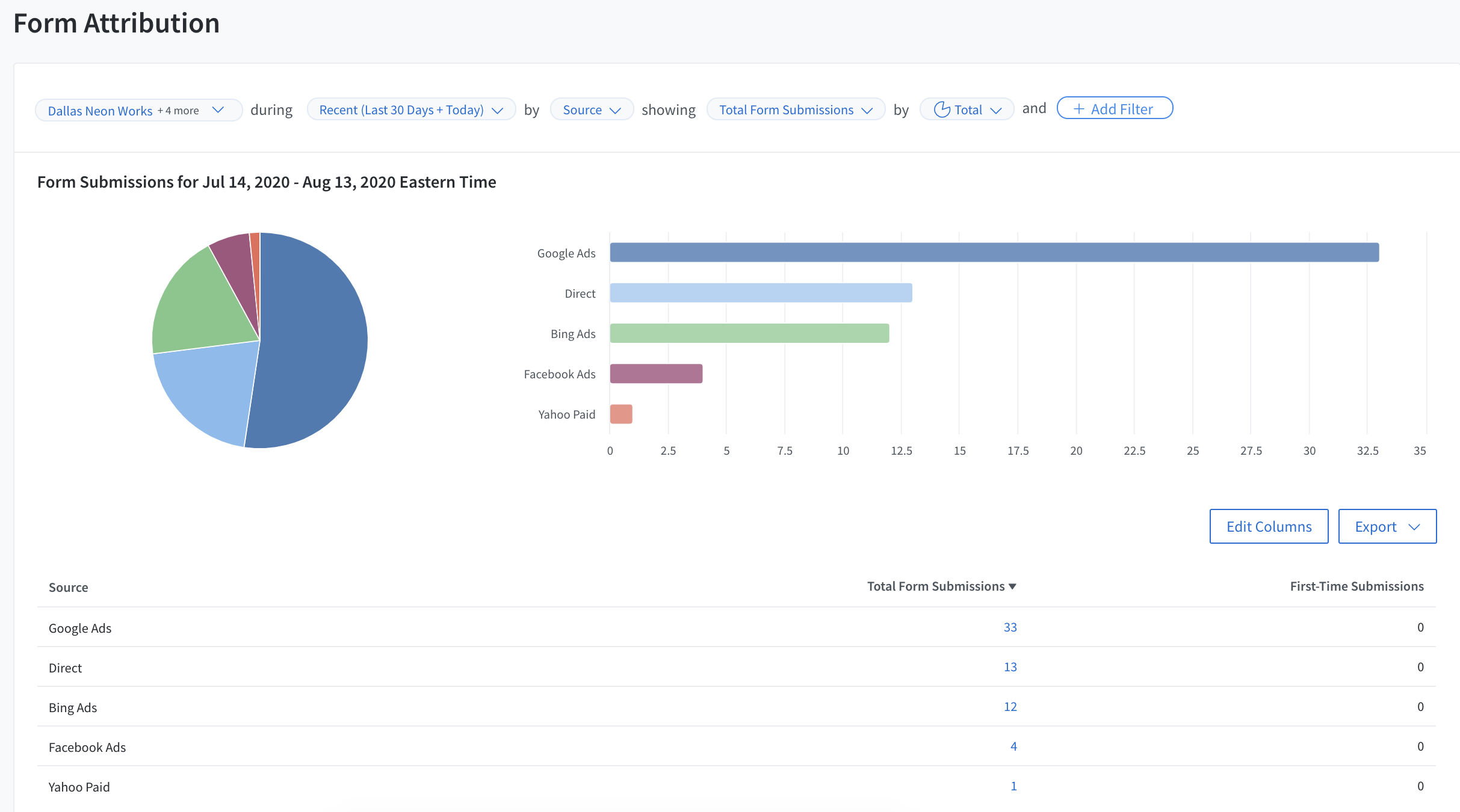Click the Edit Columns button
Screen dimensions: 1460x812
click(1269, 526)
